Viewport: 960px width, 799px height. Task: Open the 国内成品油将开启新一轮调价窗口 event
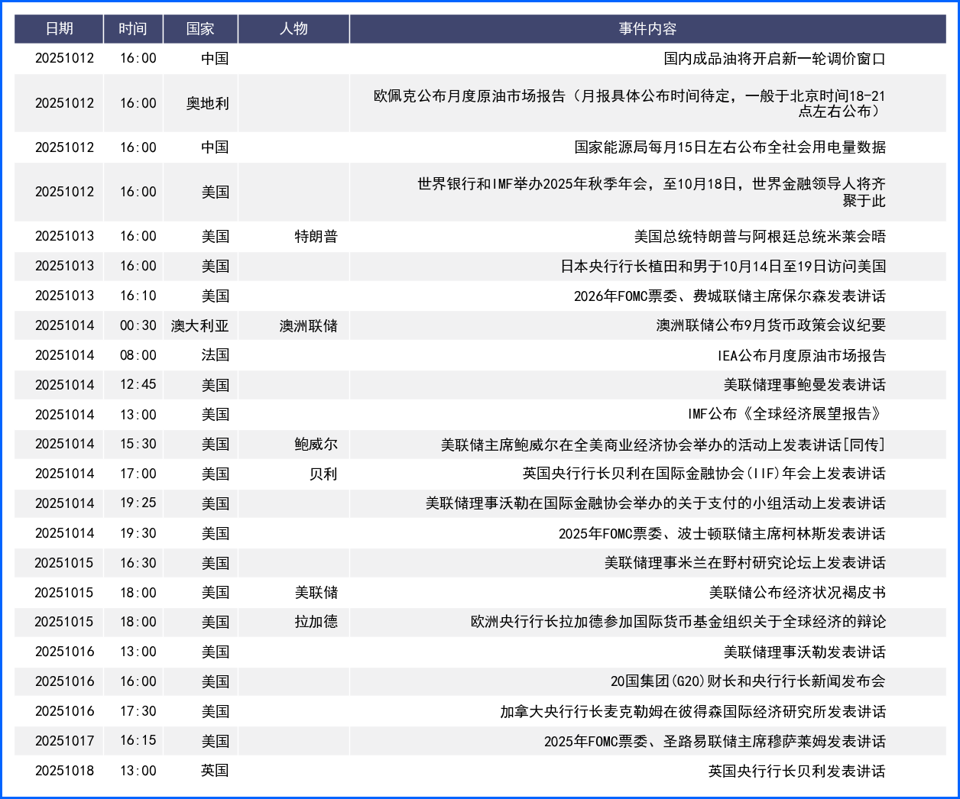click(x=774, y=59)
